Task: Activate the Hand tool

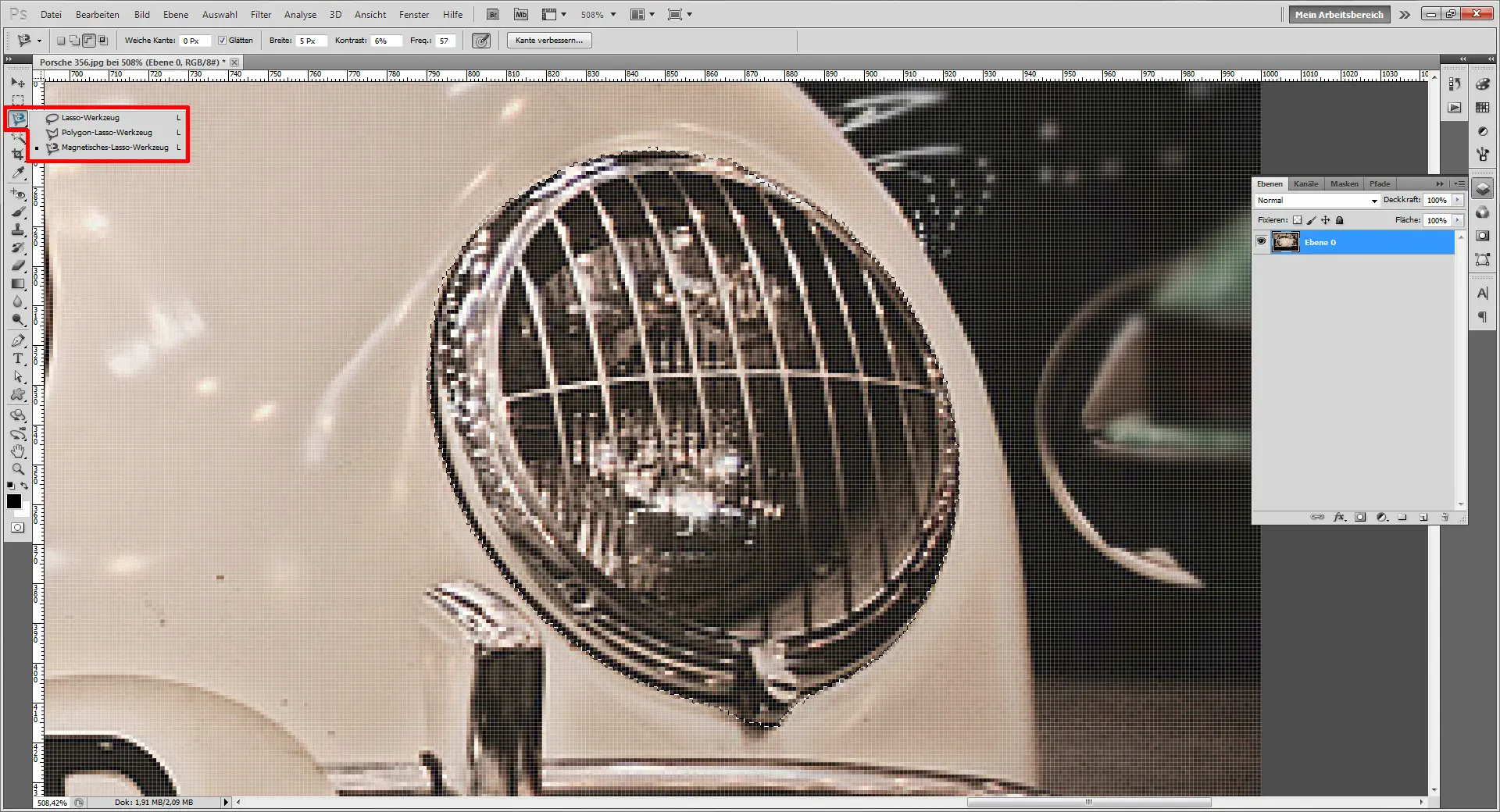Action: pyautogui.click(x=17, y=451)
